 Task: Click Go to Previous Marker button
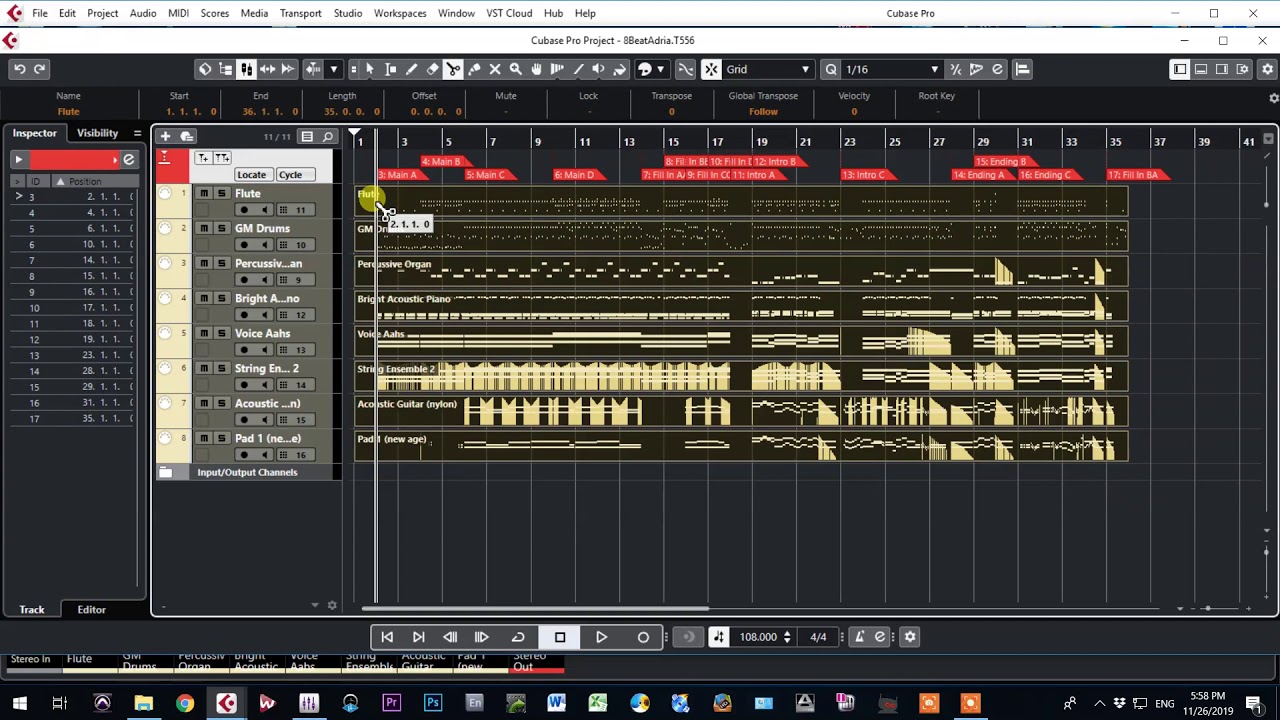(387, 637)
